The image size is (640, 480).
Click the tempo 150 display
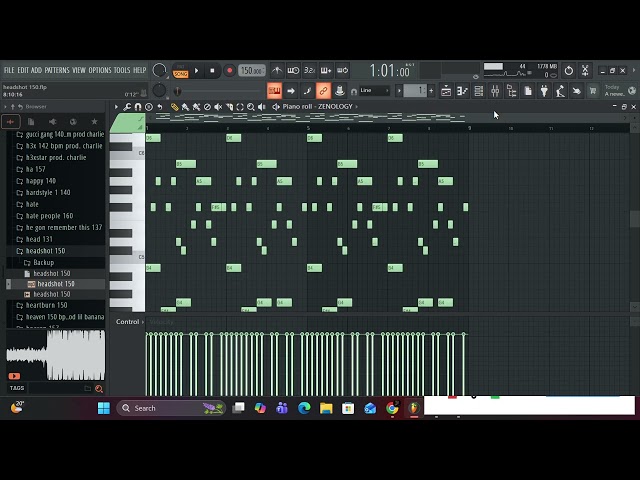pyautogui.click(x=252, y=71)
